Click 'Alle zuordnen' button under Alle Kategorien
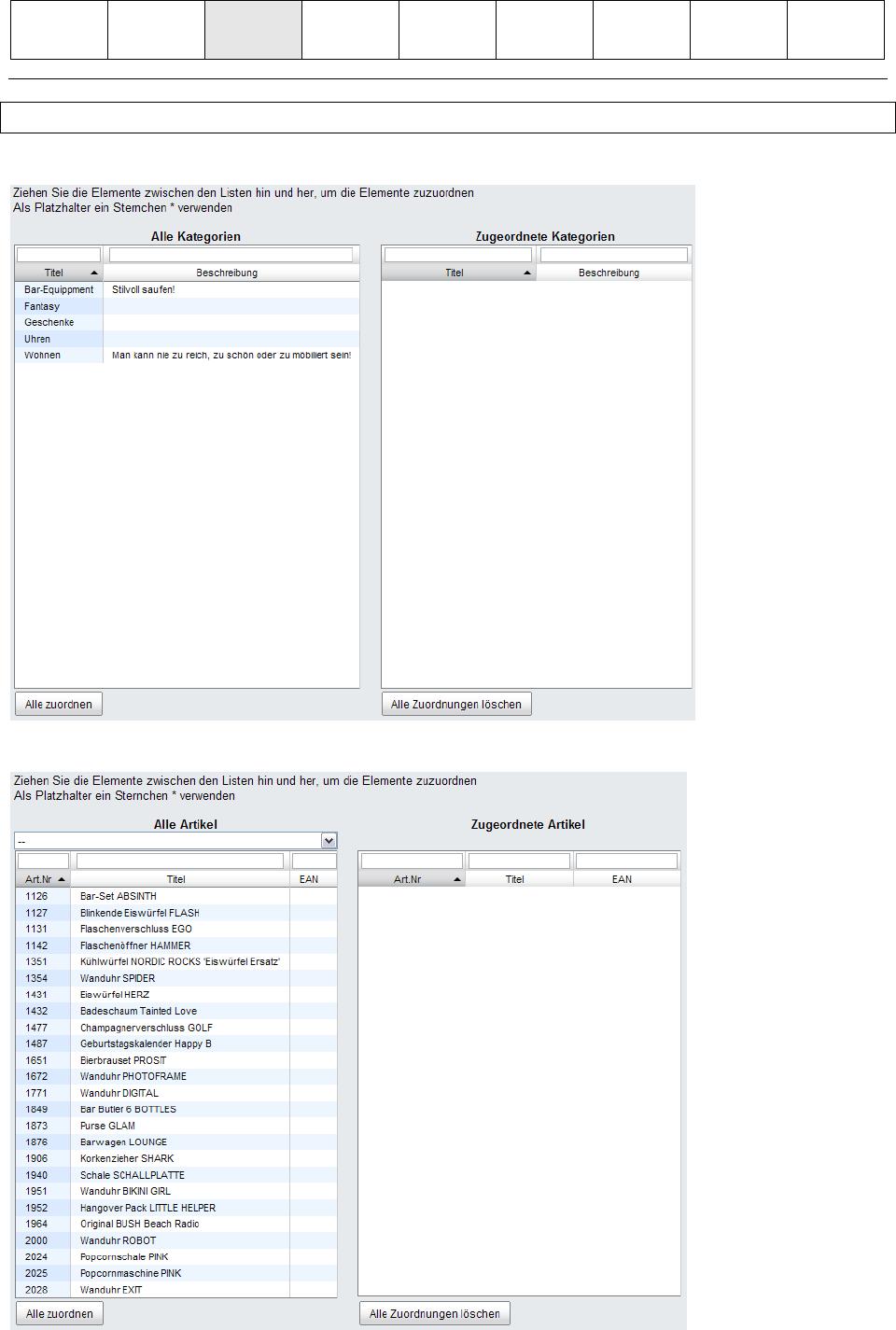This screenshot has height=1330, width=896. tap(59, 704)
